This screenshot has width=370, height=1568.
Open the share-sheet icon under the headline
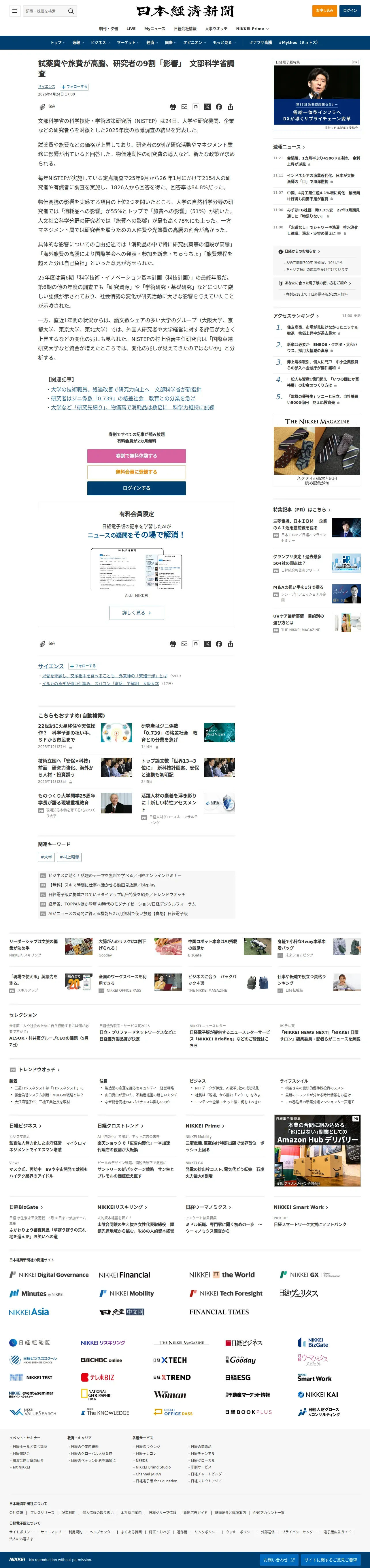[x=231, y=106]
